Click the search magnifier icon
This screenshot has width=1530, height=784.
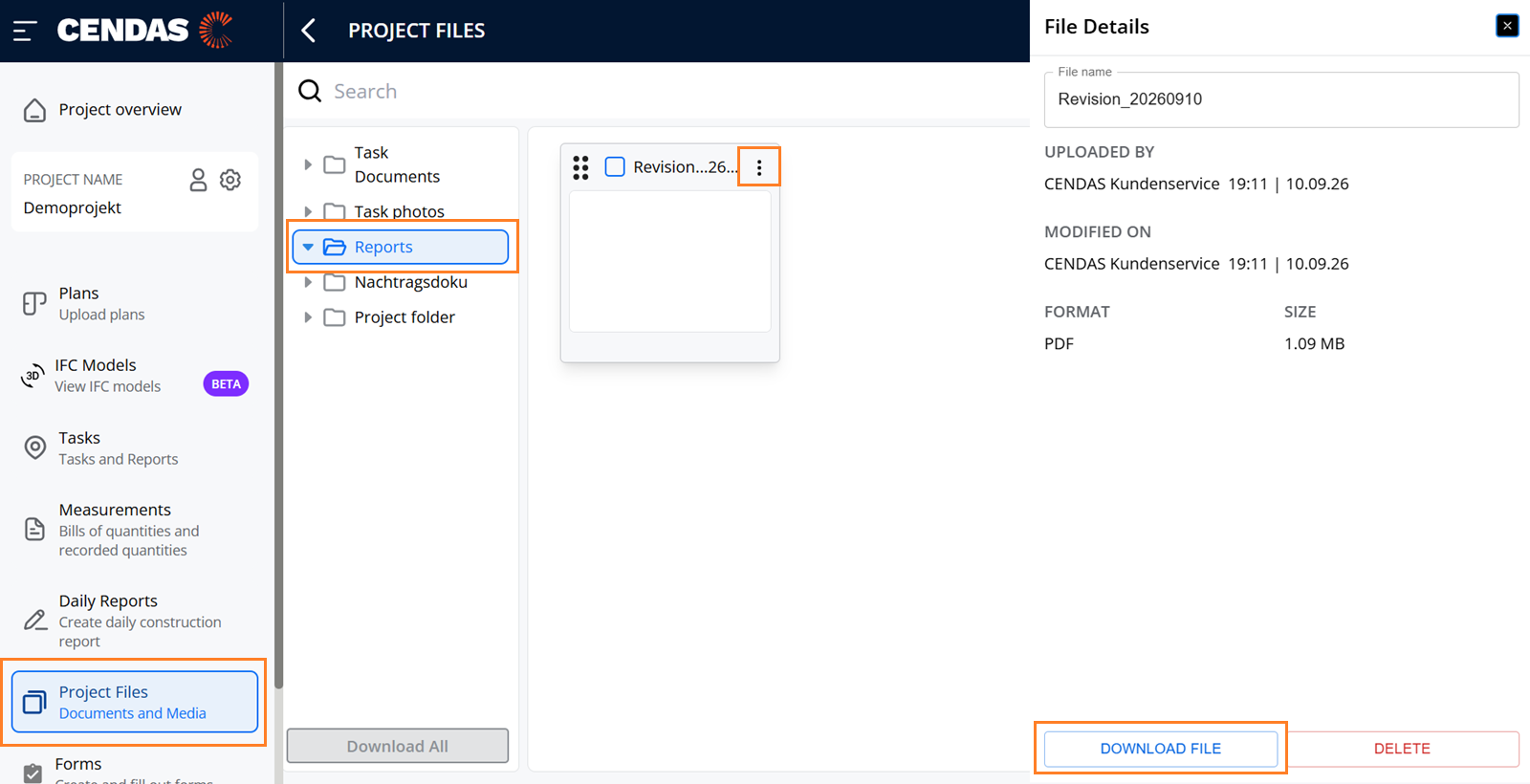[310, 91]
